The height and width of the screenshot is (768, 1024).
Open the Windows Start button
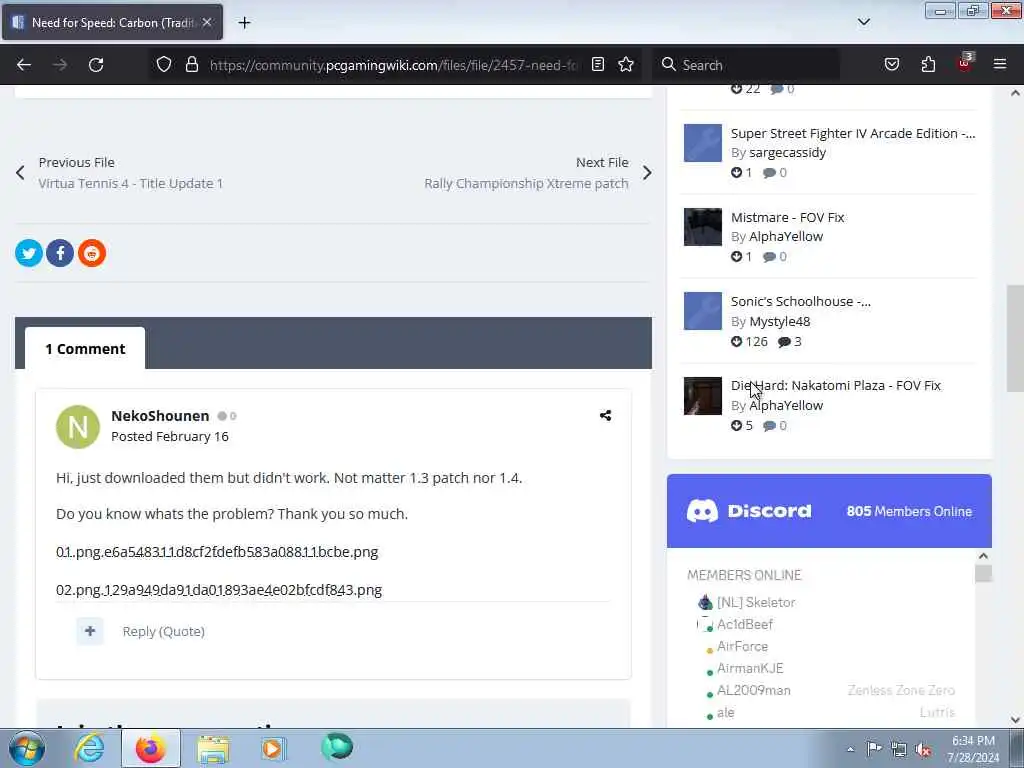[26, 748]
